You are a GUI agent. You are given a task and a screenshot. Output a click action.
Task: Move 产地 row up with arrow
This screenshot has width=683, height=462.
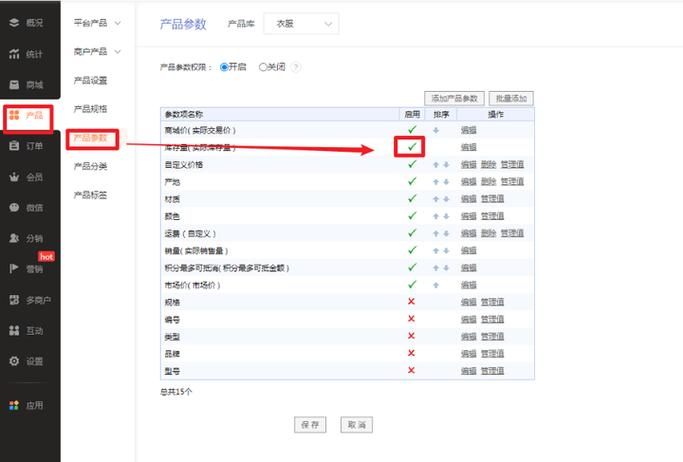tap(436, 182)
